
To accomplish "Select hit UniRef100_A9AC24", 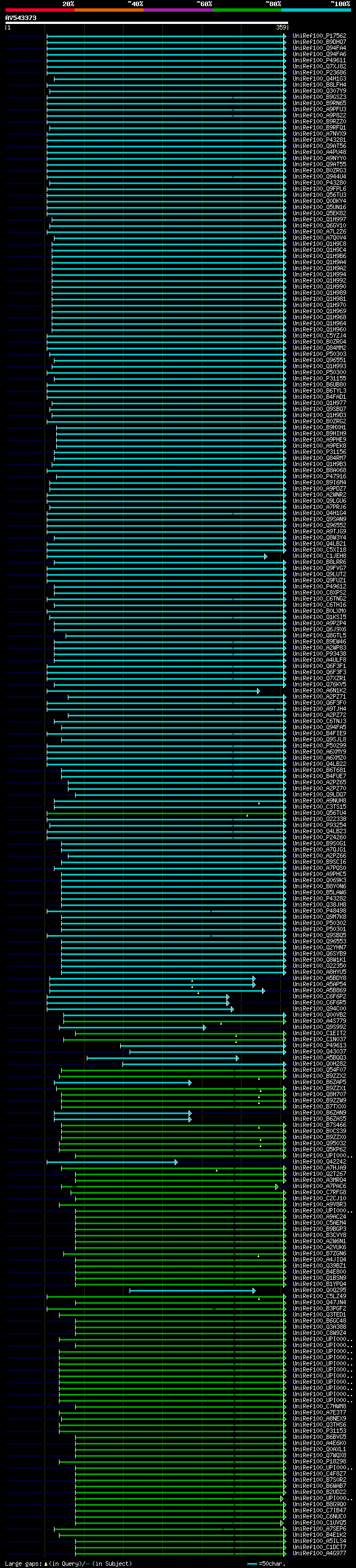I will [x=319, y=1217].
